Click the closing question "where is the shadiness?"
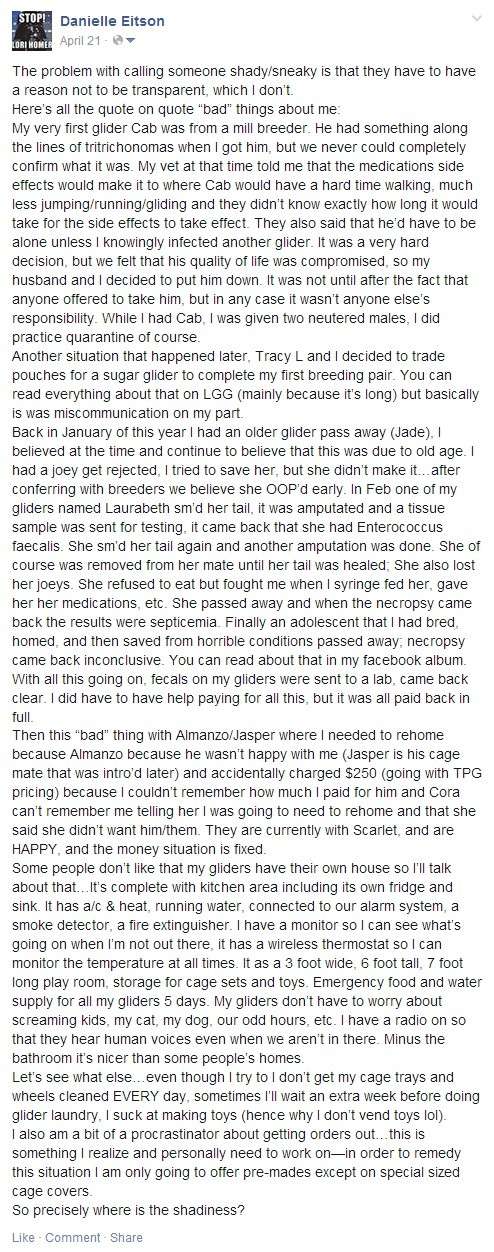Screen dimensions: 494x1252 (173, 1207)
